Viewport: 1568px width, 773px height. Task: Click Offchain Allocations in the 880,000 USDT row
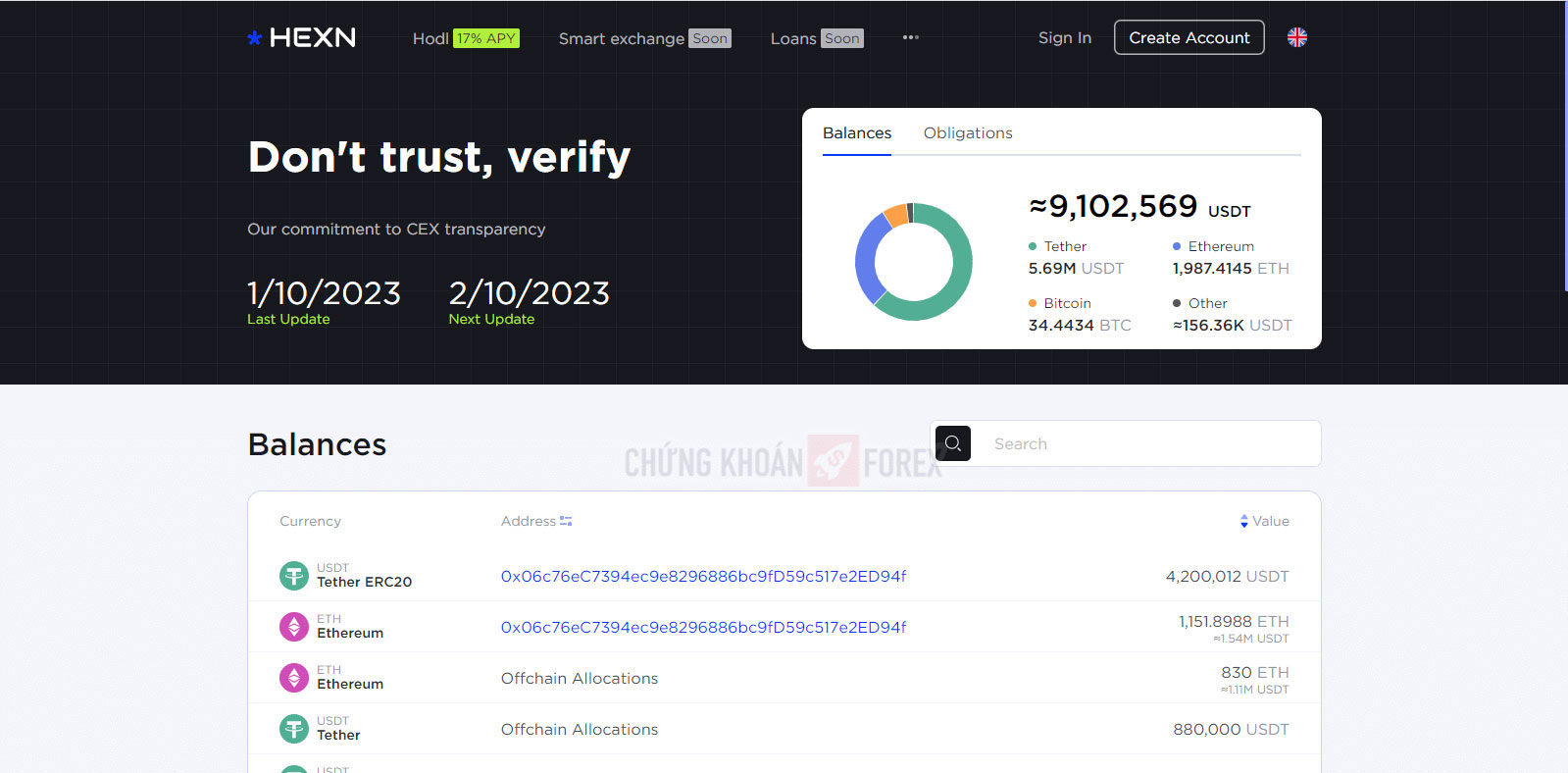(x=580, y=729)
